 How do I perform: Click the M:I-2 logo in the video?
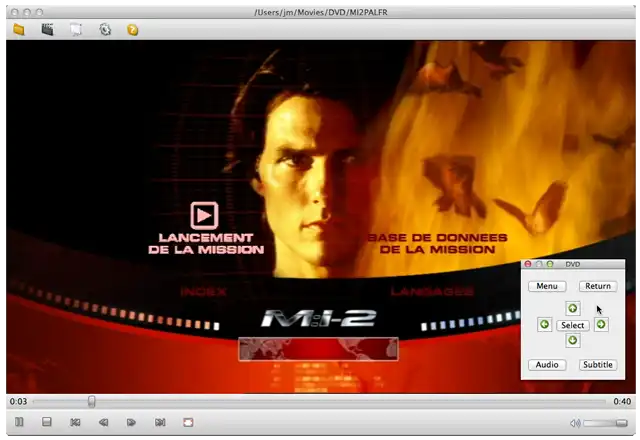[x=319, y=318]
